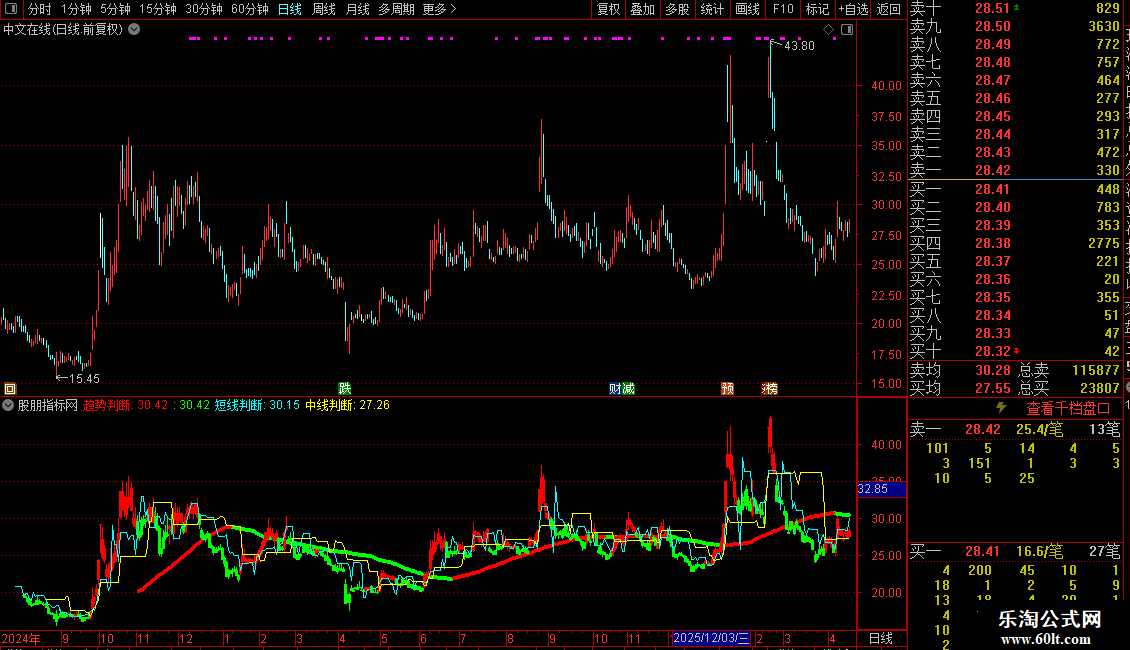Toggle the left sidebar panel icon
Screen dimensions: 1130x650
[x=11, y=9]
